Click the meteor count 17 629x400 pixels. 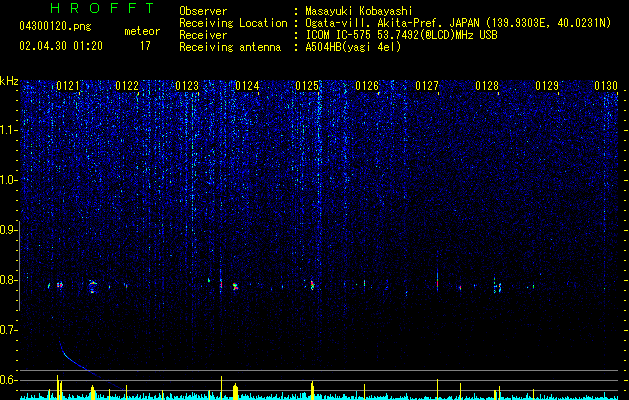145,46
